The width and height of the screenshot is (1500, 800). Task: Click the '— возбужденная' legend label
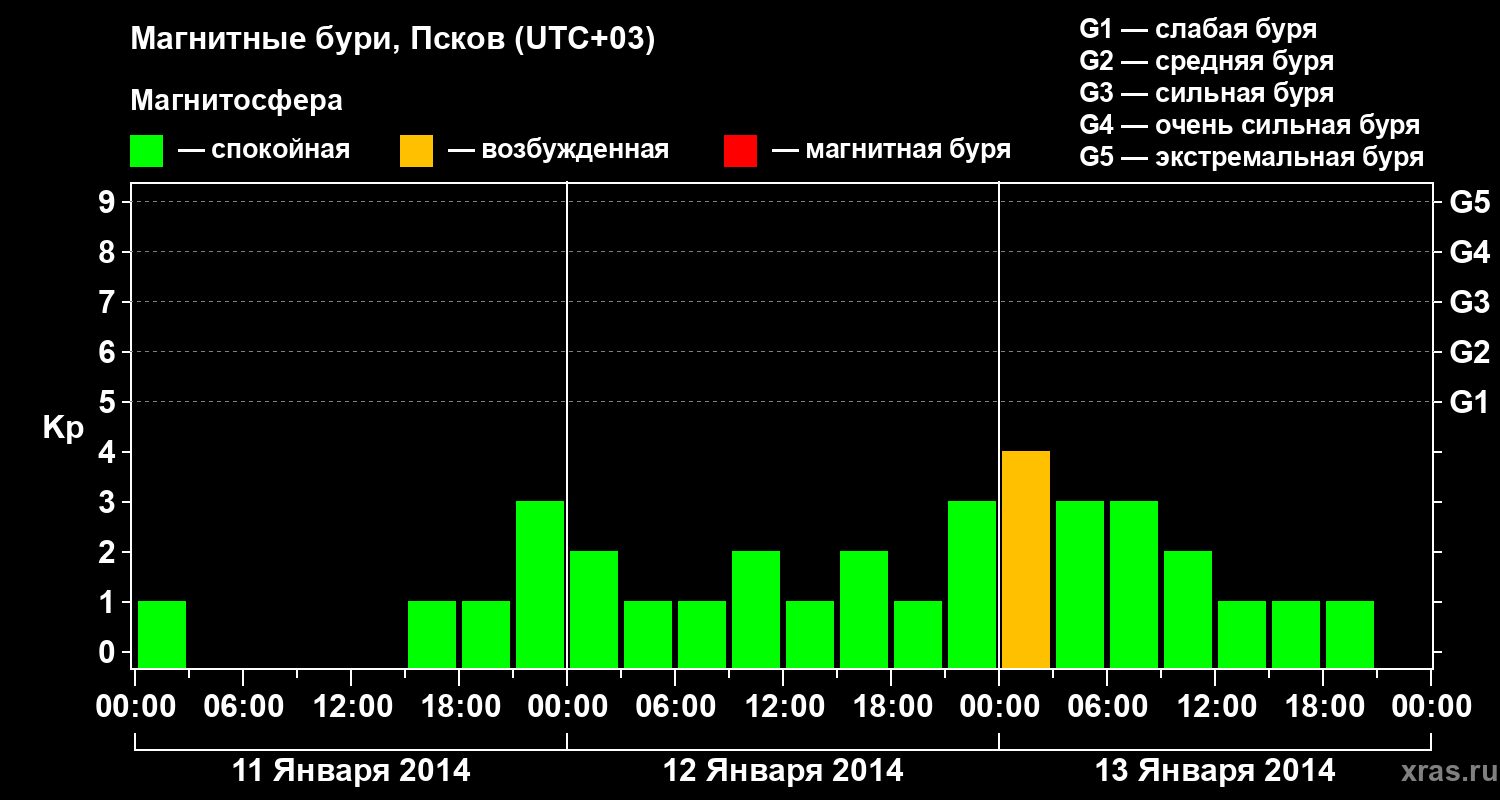pyautogui.click(x=558, y=150)
